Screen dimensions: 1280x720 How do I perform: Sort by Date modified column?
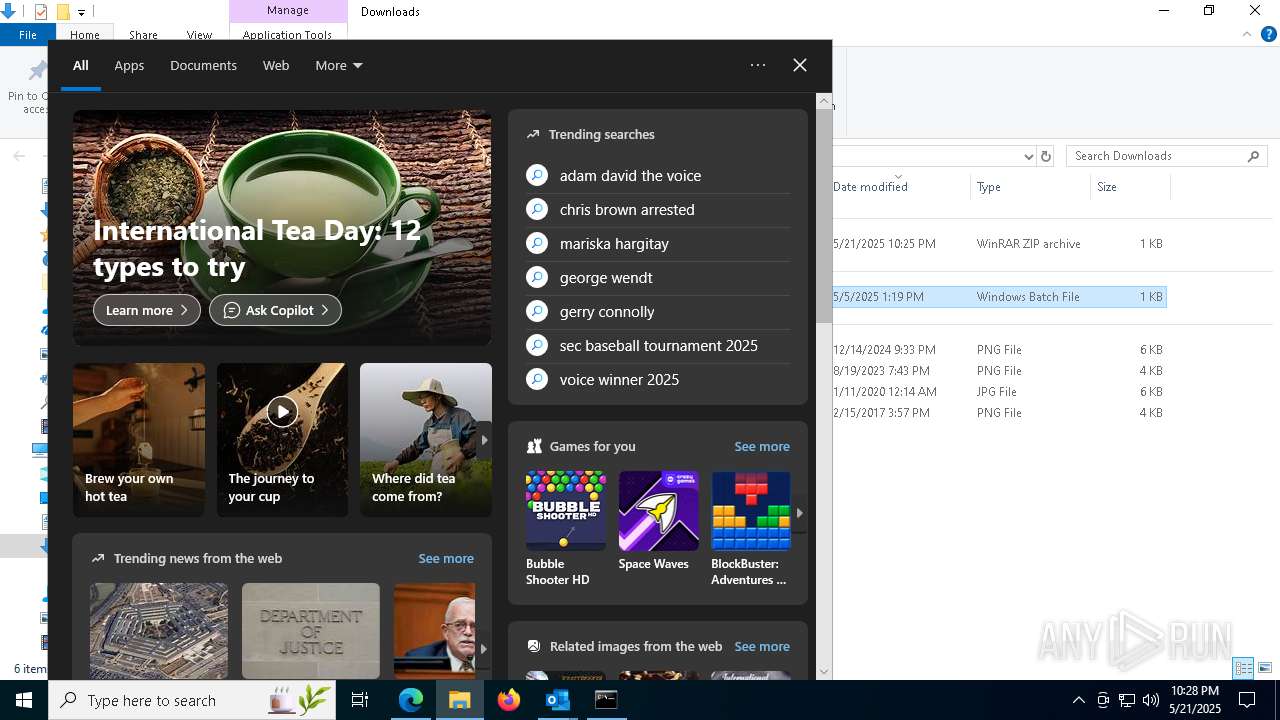coord(870,187)
